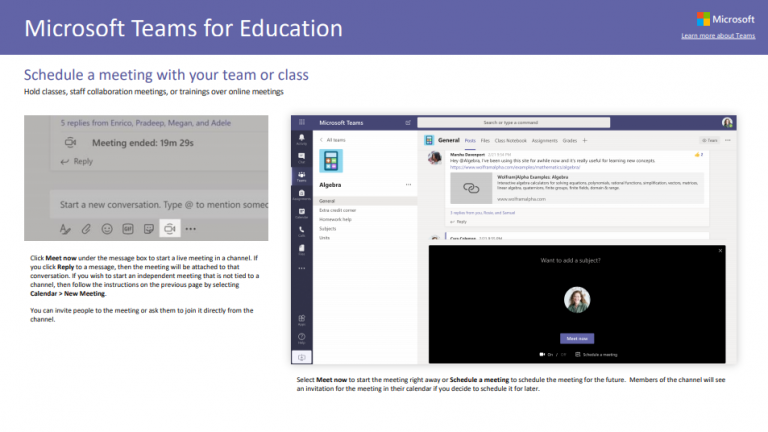Open the app launcher waffle icon
768x432 pixels.
click(302, 122)
